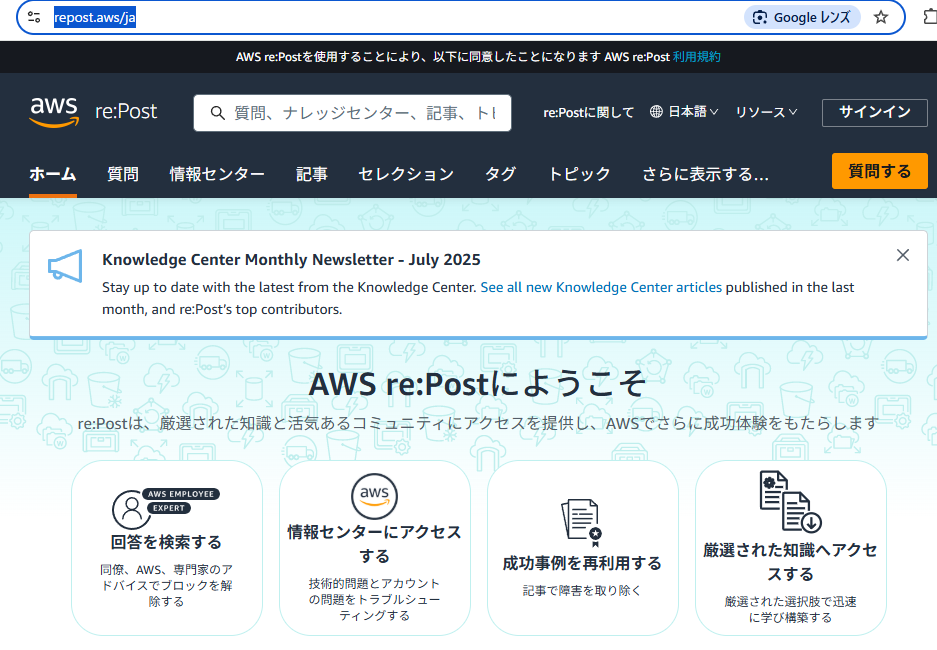Click the site information icon in address bar

coord(34,17)
